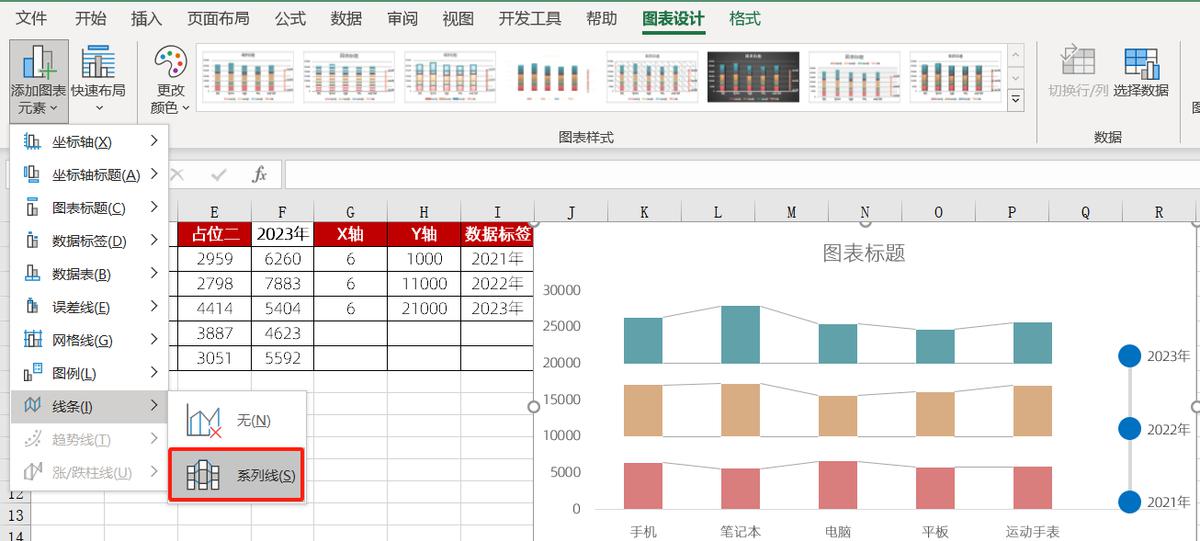Click the 2022年 blue marker dot
Viewport: 1200px width, 541px height.
pyautogui.click(x=1129, y=429)
